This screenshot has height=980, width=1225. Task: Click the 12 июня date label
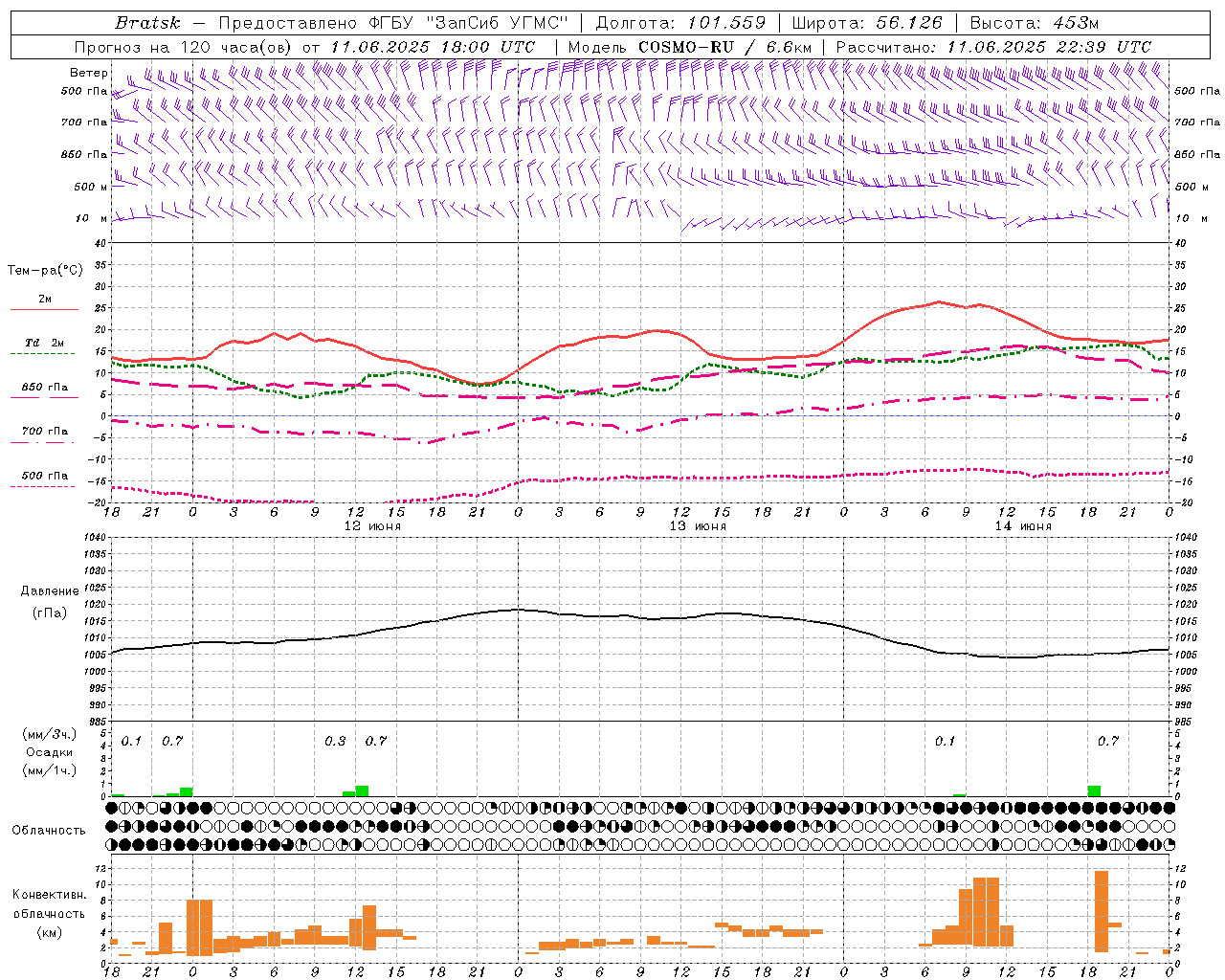coord(372,525)
